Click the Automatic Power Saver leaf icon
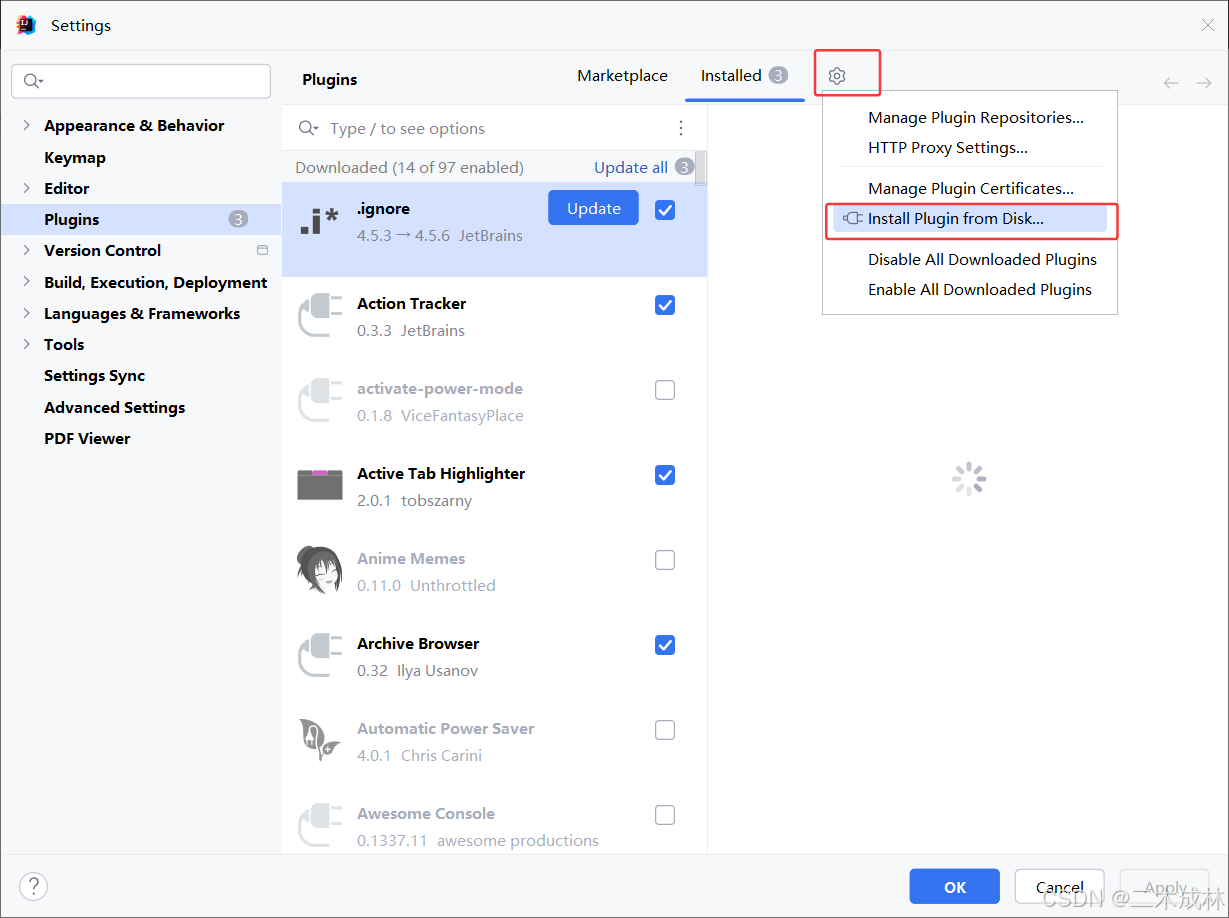This screenshot has height=918, width=1229. (x=320, y=741)
